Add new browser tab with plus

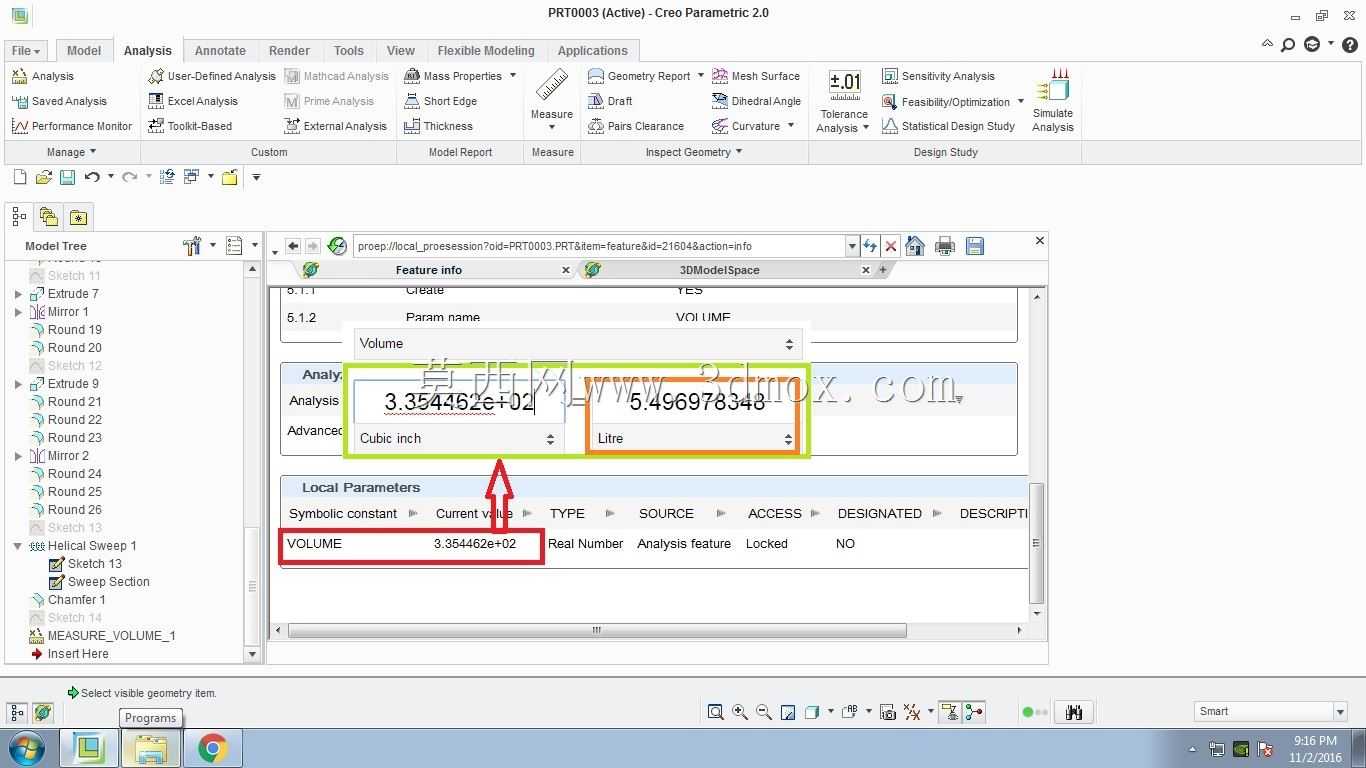883,270
